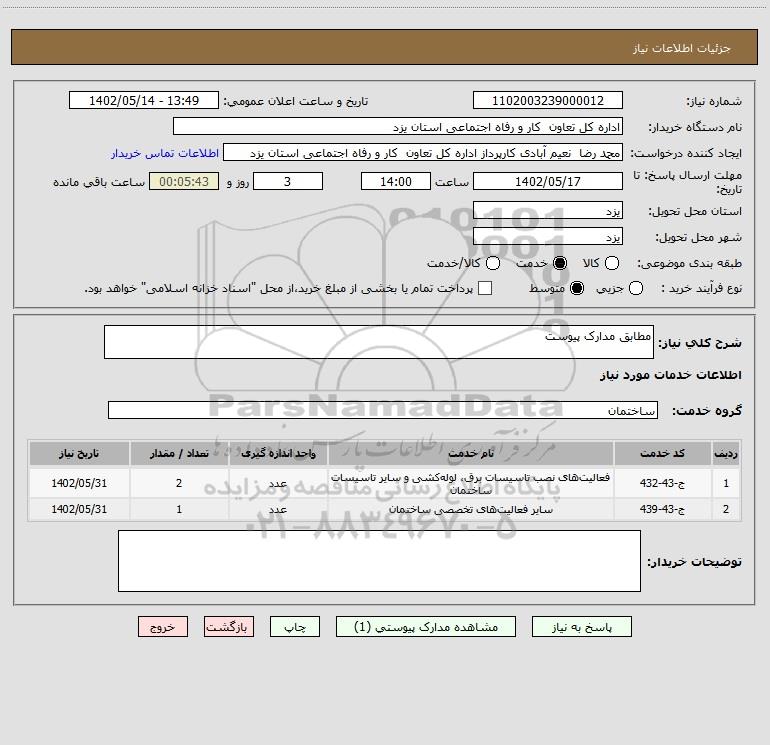Click the quantity 1 cell in row 2
This screenshot has width=770, height=745.
click(x=179, y=509)
